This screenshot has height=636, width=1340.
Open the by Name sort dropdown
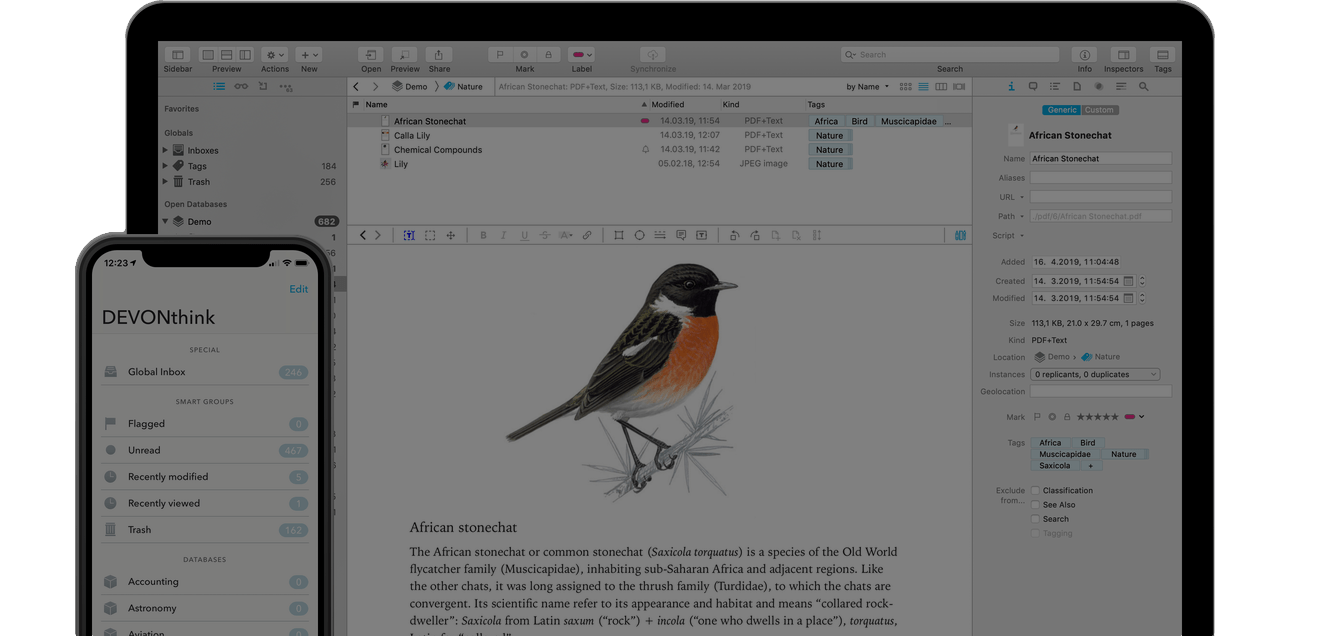coord(866,87)
